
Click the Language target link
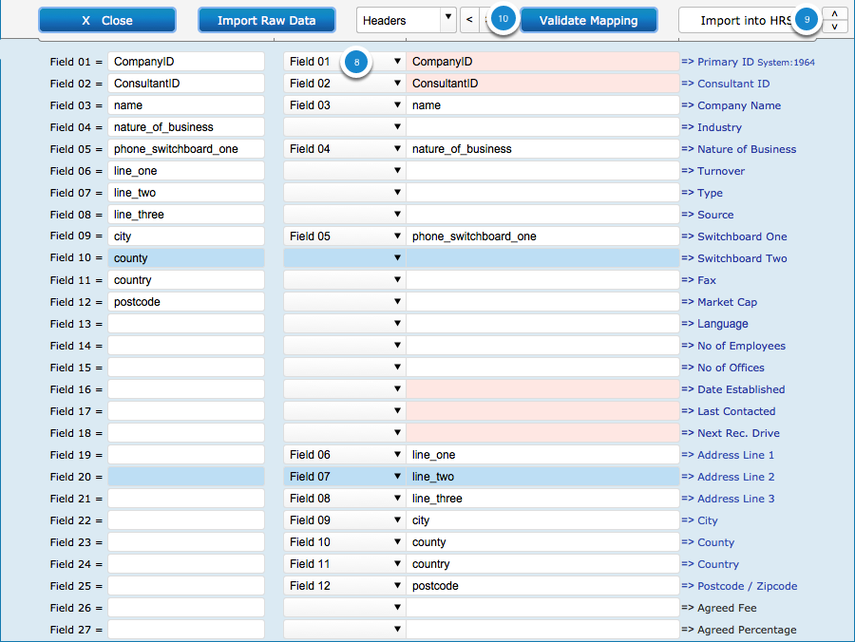point(715,323)
